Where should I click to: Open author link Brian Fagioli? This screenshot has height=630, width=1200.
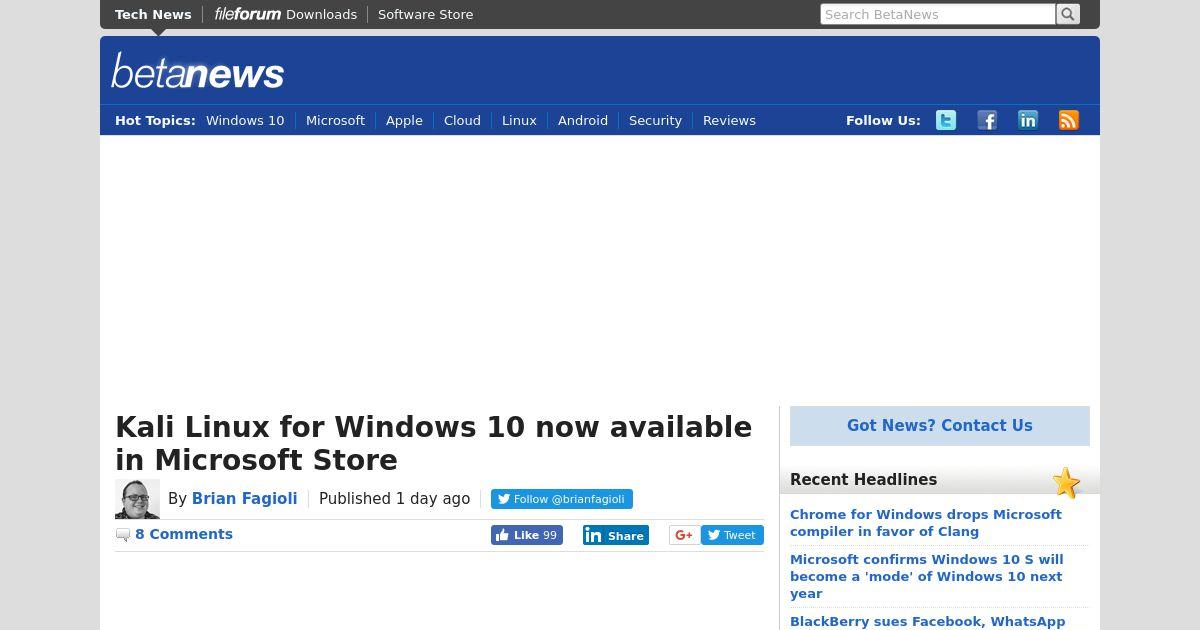[x=244, y=498]
